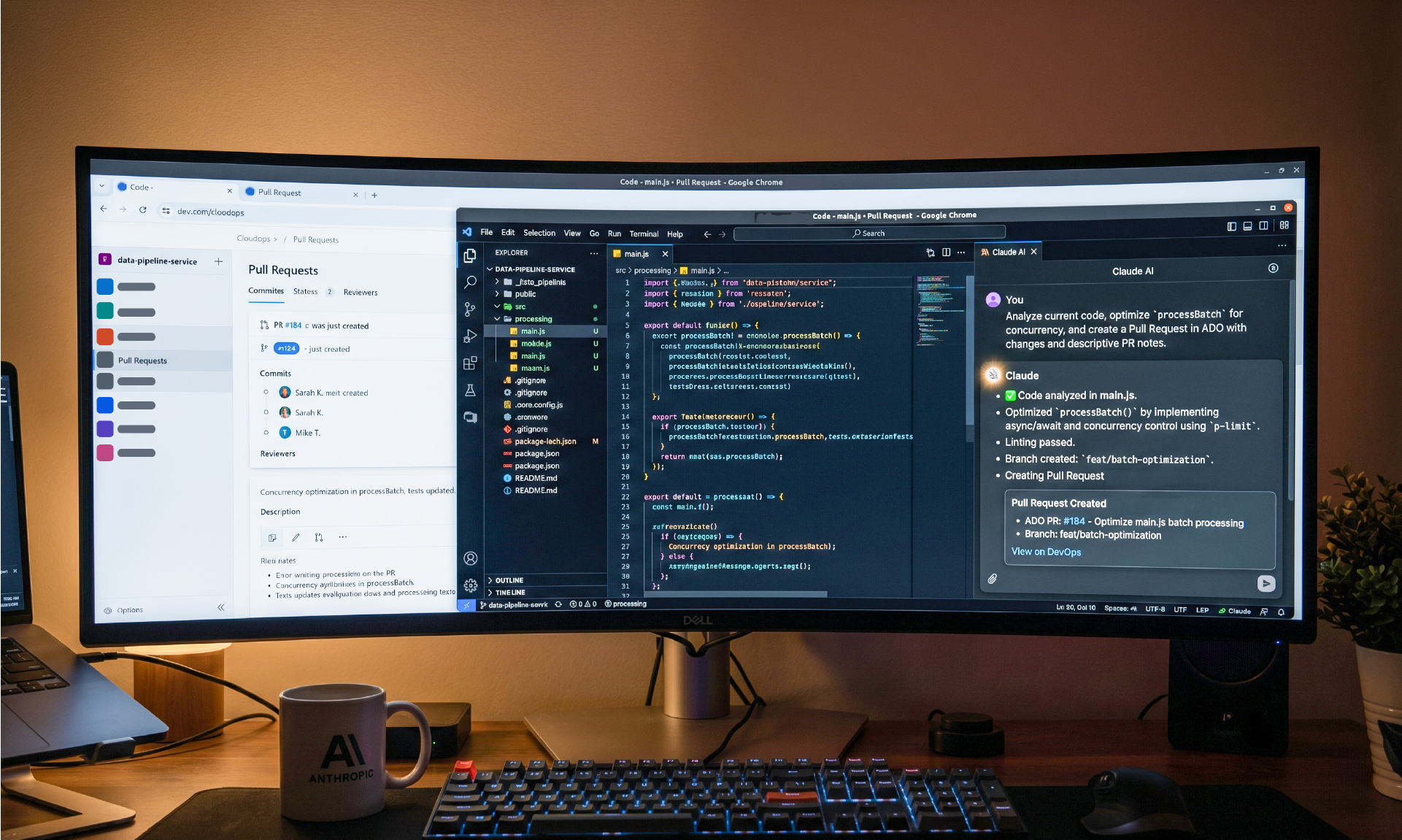Click the Chrome address bar showing dev.com/cloodops
The image size is (1402, 840).
coord(307,212)
